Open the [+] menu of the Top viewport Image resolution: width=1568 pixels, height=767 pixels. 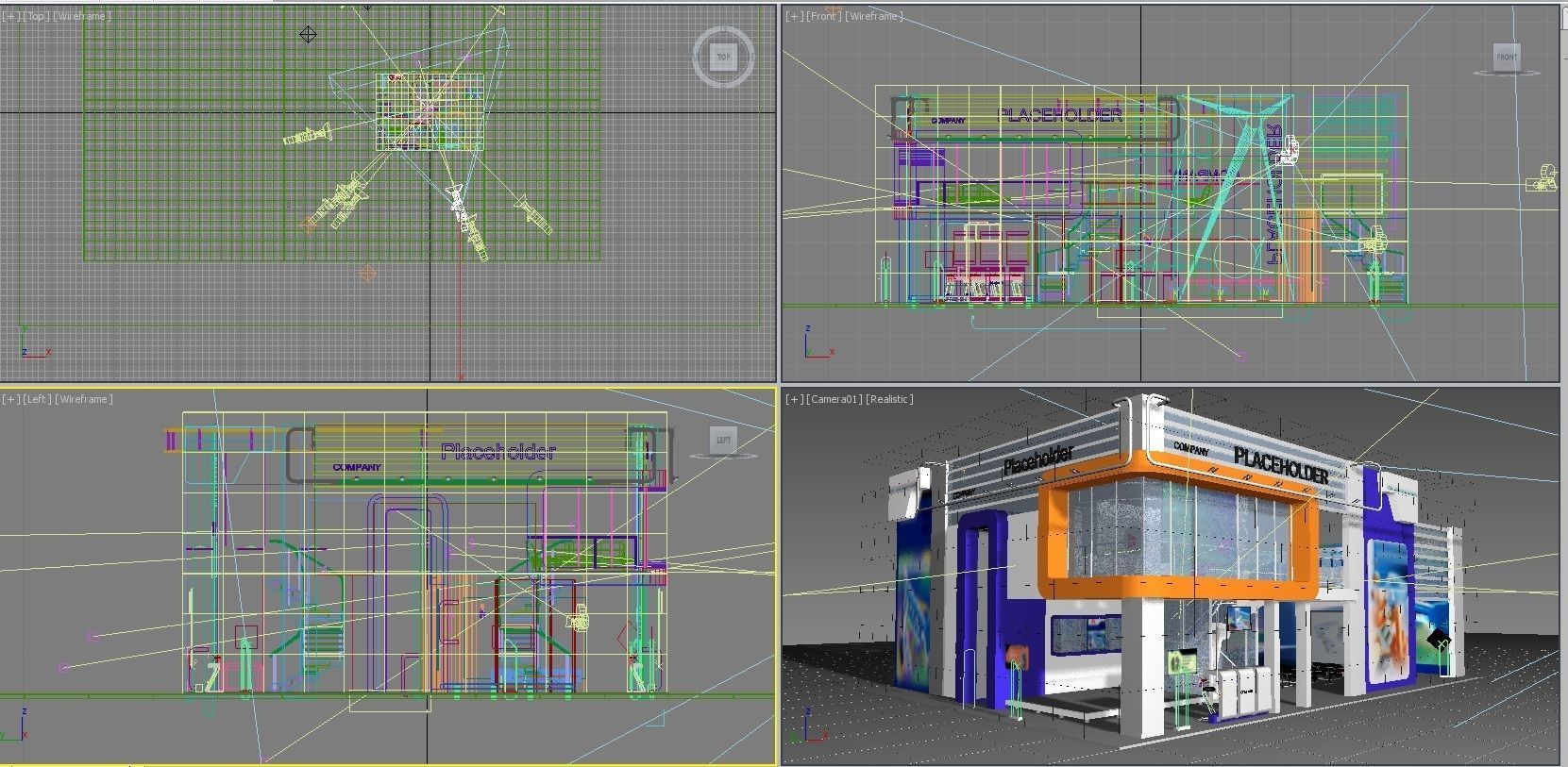pos(11,16)
